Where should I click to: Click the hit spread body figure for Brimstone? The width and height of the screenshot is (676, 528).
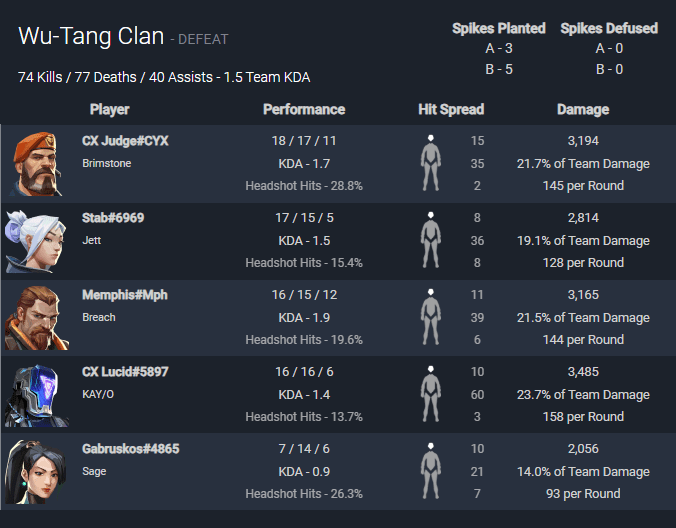[431, 163]
